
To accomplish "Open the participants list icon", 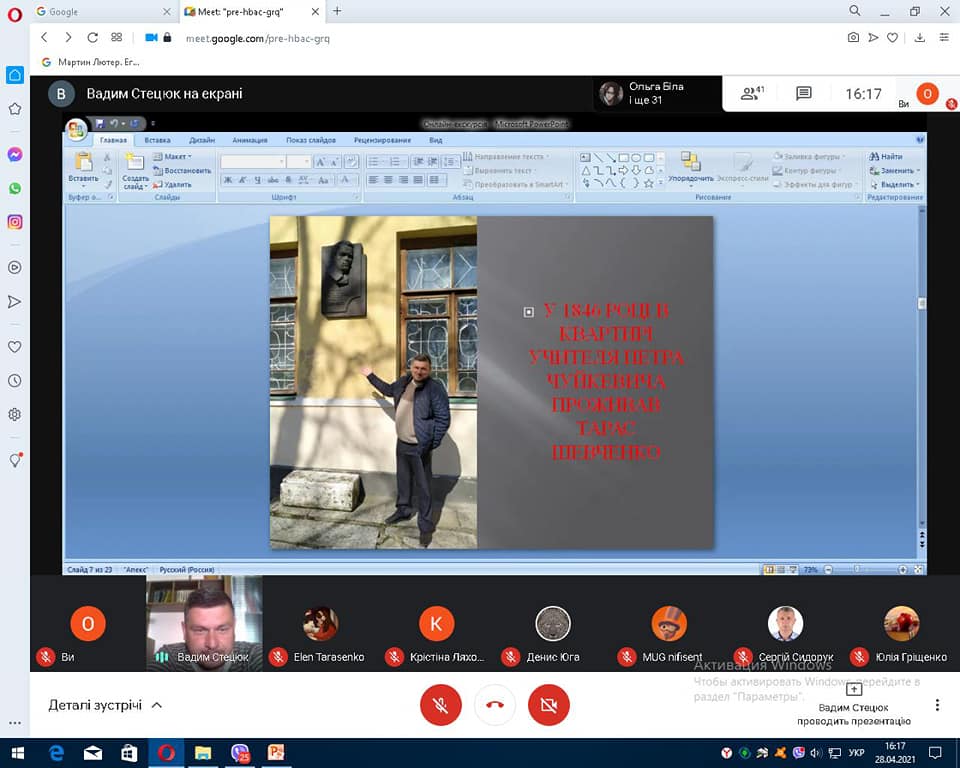I will (x=751, y=94).
